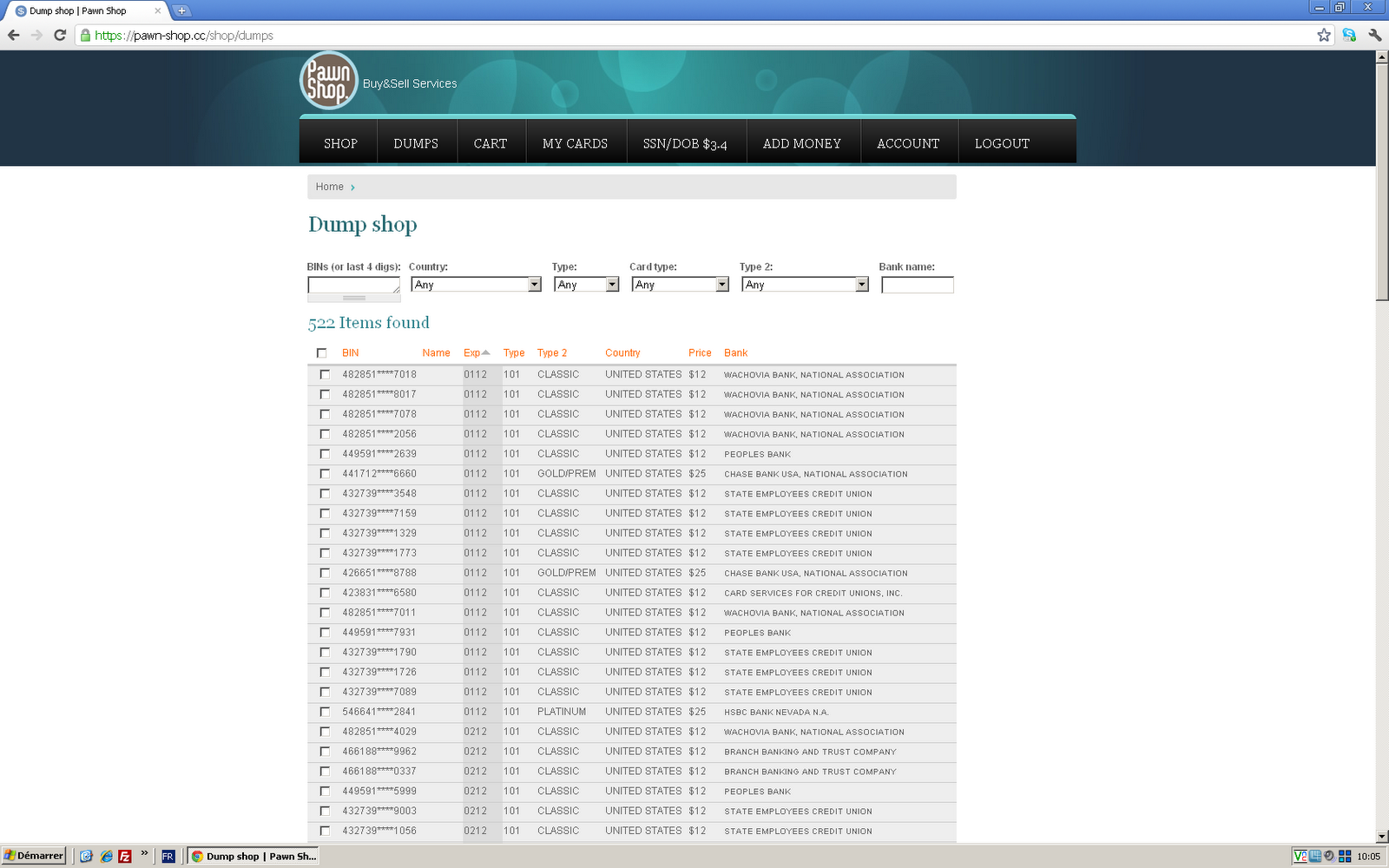
Task: Tick the checkbox for the row ending in 7018
Action: (x=325, y=374)
